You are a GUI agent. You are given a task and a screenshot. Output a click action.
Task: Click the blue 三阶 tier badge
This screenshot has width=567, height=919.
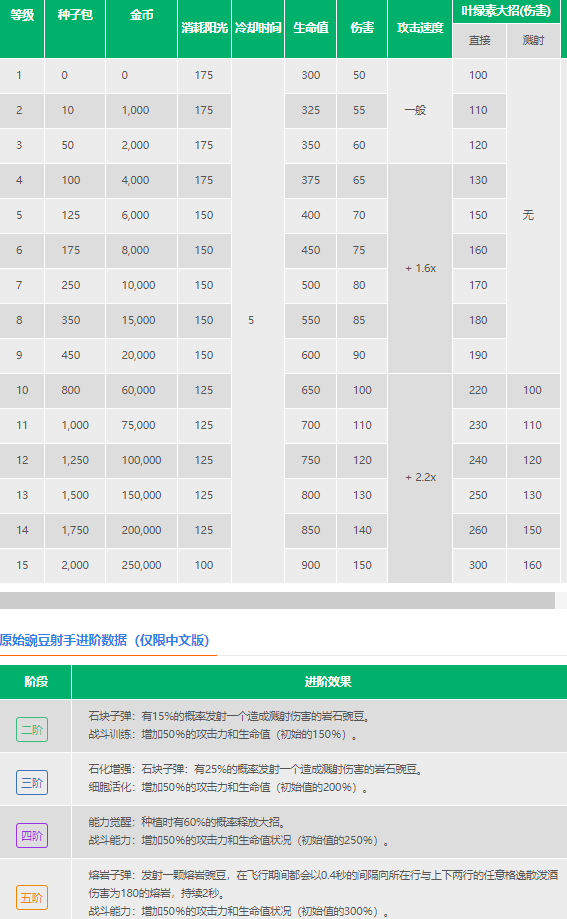pos(32,782)
